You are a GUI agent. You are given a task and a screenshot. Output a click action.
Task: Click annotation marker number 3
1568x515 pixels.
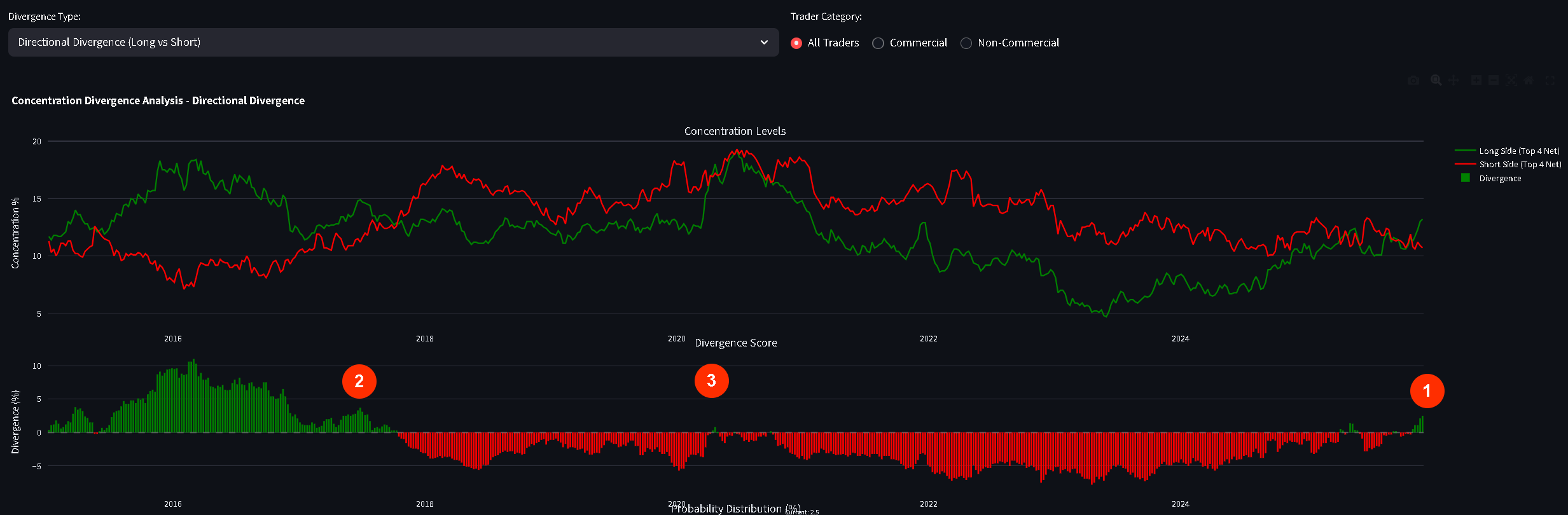point(711,380)
